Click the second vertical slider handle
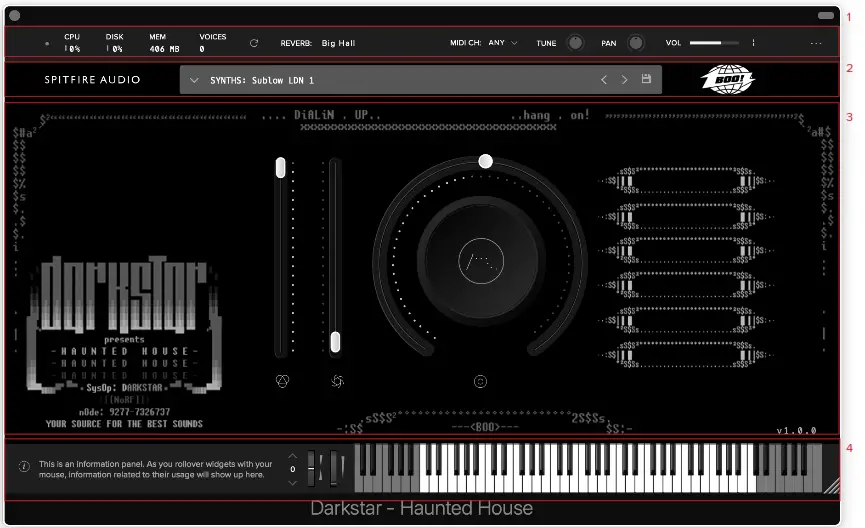 coord(335,342)
